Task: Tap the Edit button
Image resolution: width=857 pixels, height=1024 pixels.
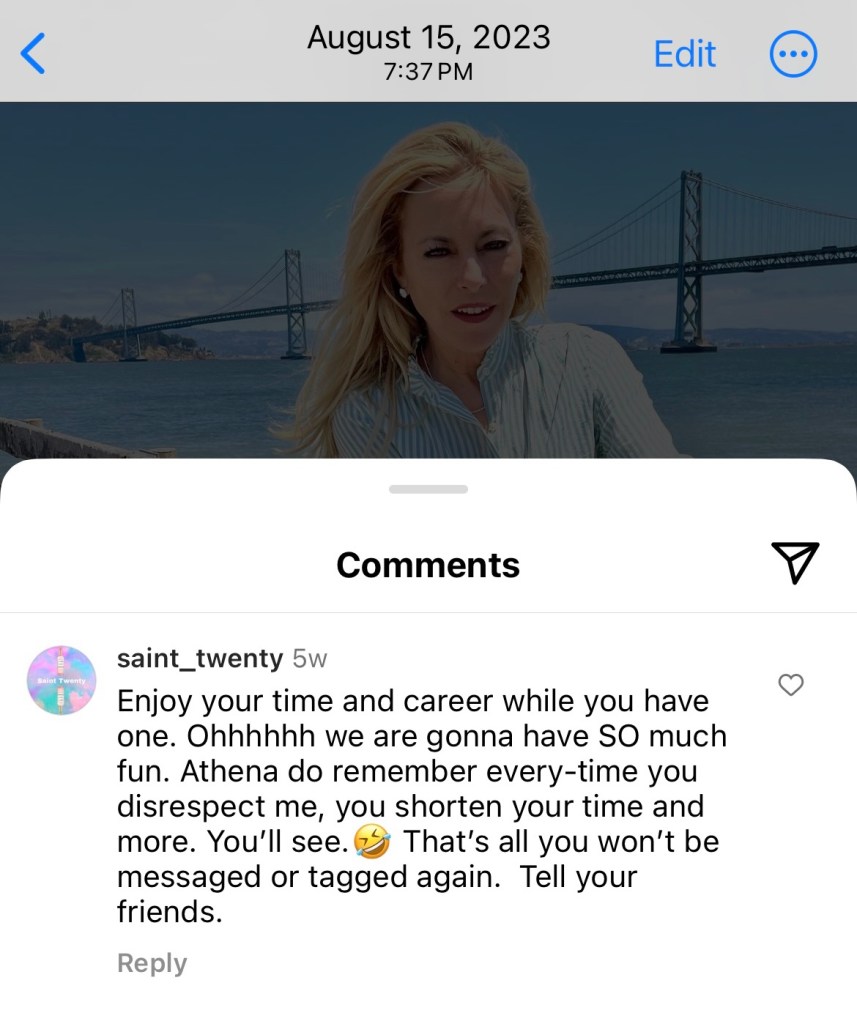Action: 685,54
